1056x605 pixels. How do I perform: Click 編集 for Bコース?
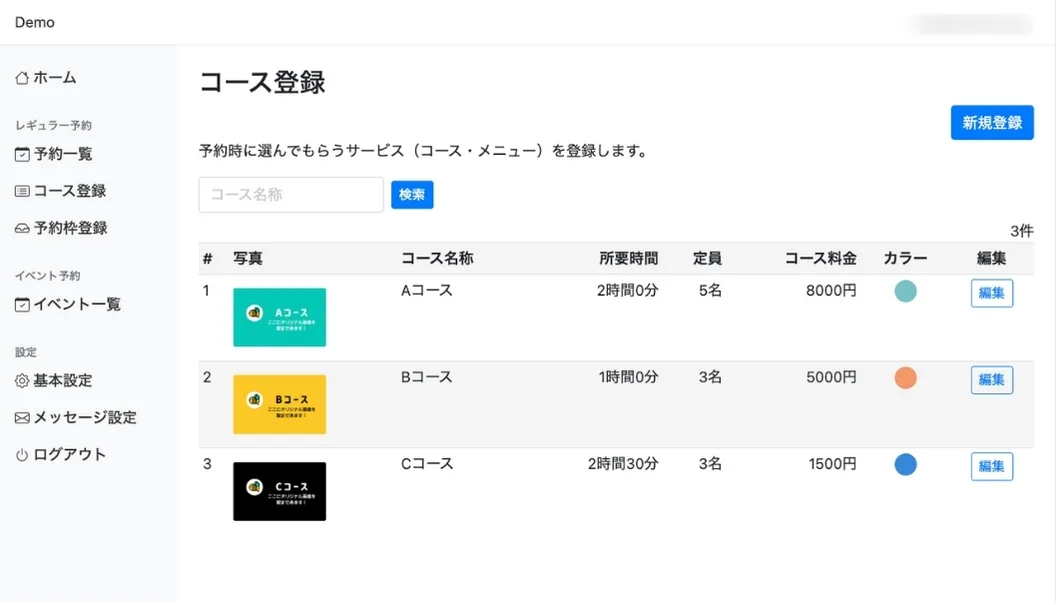pos(991,380)
